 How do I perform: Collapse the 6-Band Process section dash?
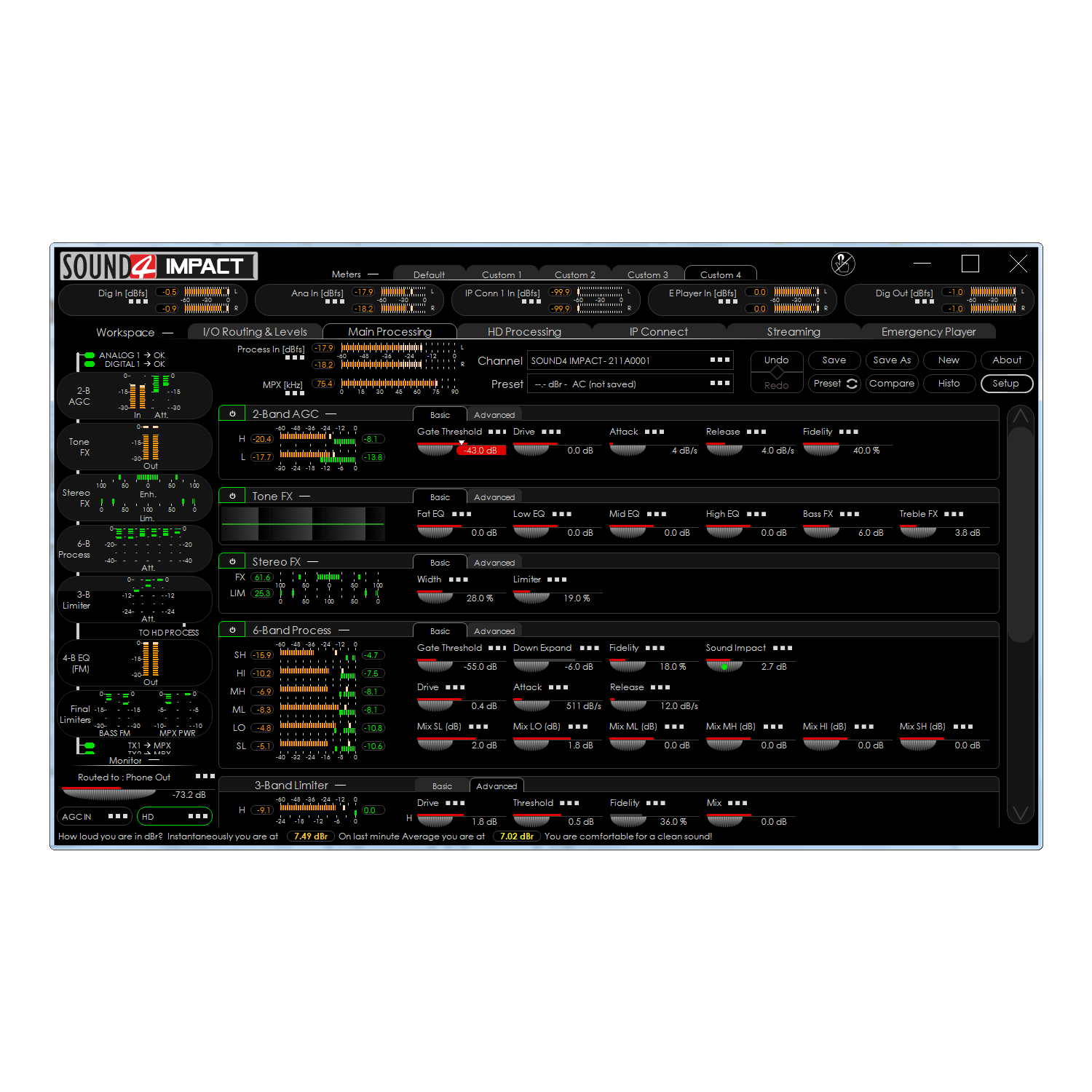[344, 630]
